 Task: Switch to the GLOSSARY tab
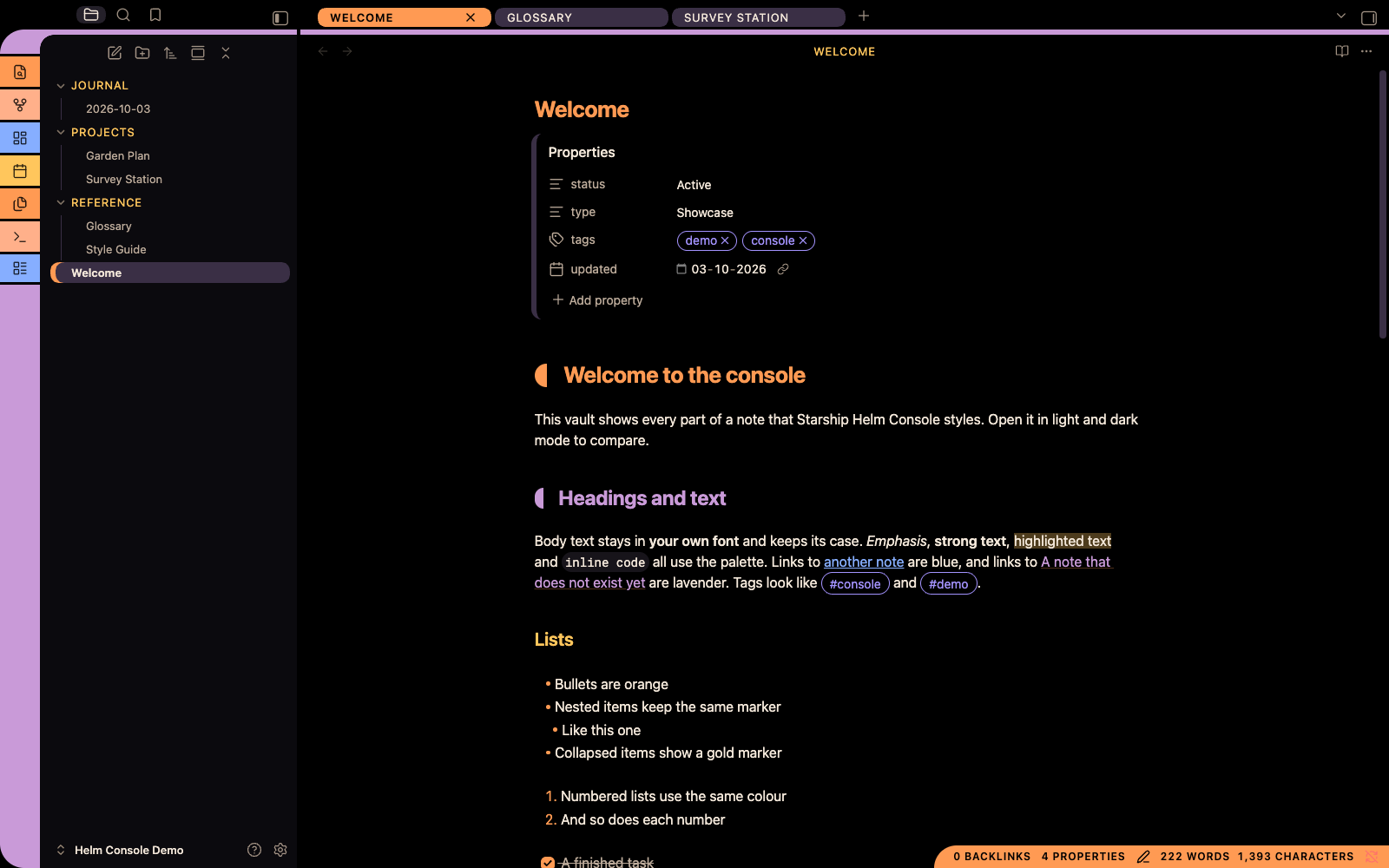[581, 17]
